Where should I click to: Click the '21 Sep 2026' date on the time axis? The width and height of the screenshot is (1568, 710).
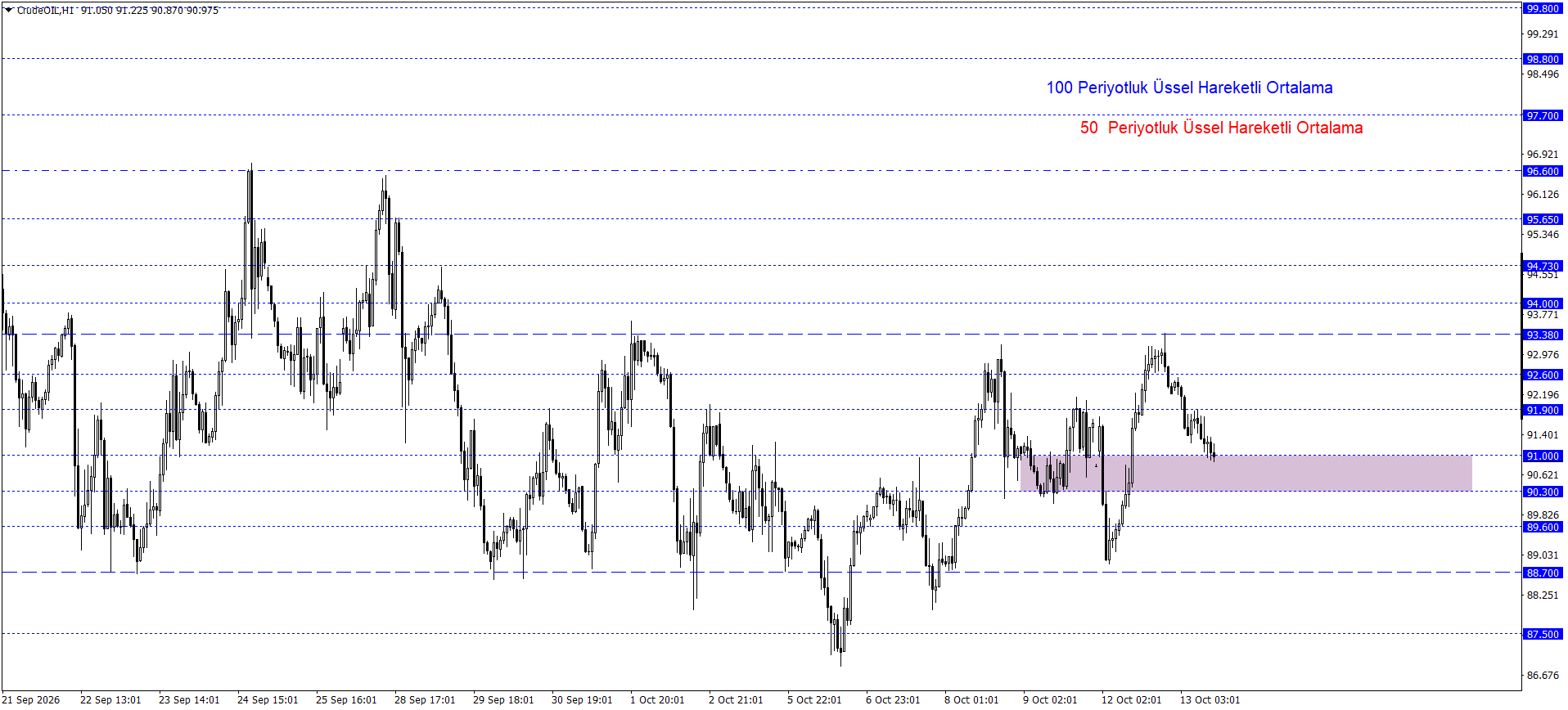pos(31,699)
